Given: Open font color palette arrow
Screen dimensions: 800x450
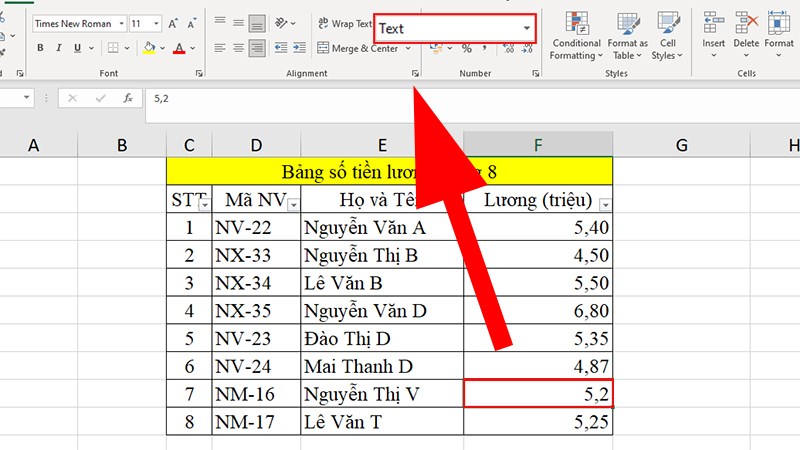Looking at the screenshot, I should pos(193,48).
